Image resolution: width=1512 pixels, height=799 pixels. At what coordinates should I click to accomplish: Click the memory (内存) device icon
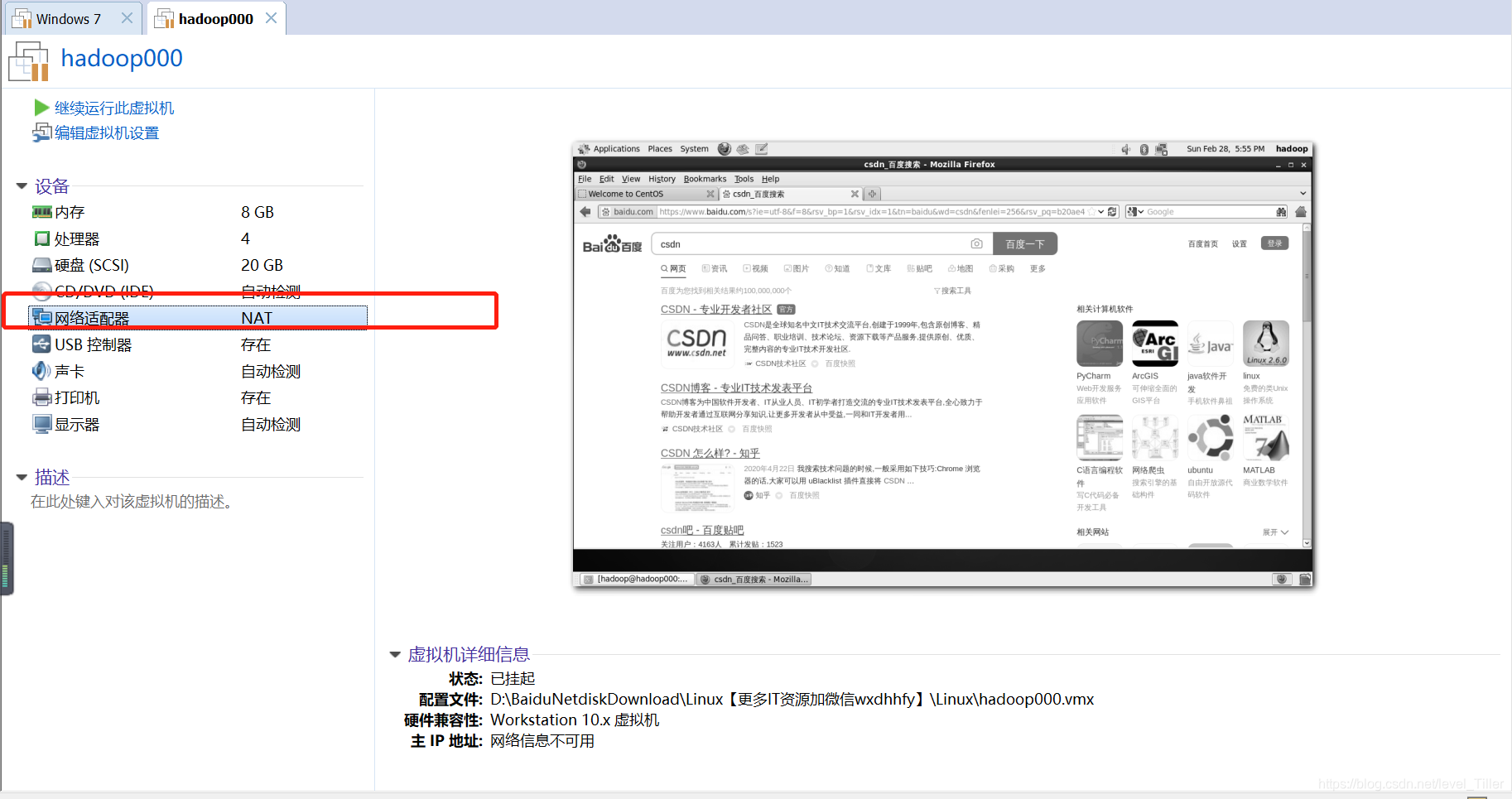(x=41, y=212)
